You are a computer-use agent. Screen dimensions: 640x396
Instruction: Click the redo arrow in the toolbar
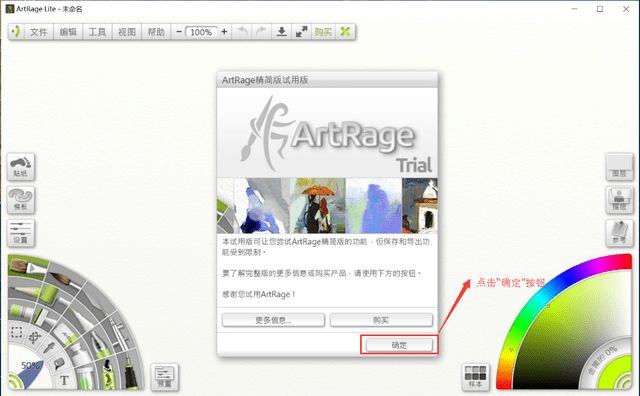(261, 31)
